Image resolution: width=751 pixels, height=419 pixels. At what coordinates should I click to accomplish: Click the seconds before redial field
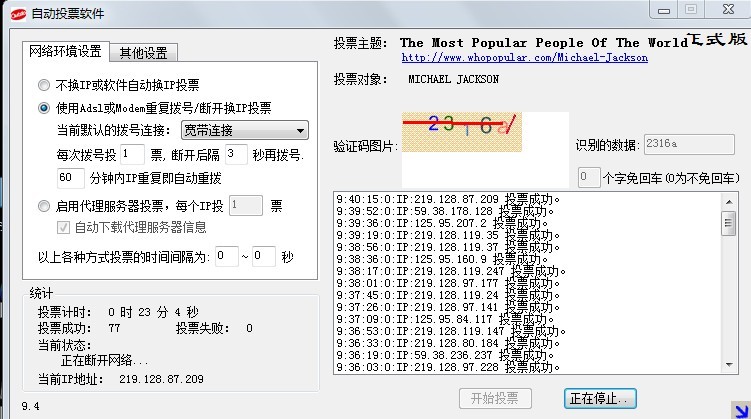click(235, 154)
